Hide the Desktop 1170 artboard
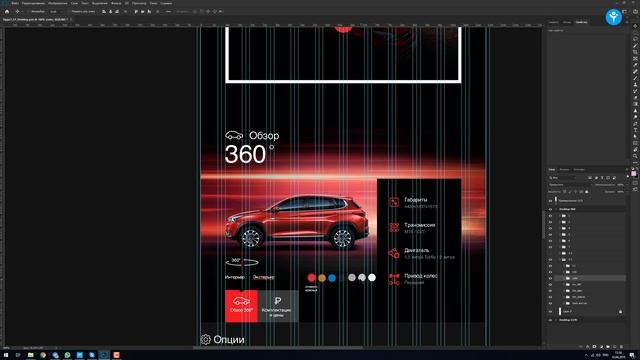 coord(550,320)
